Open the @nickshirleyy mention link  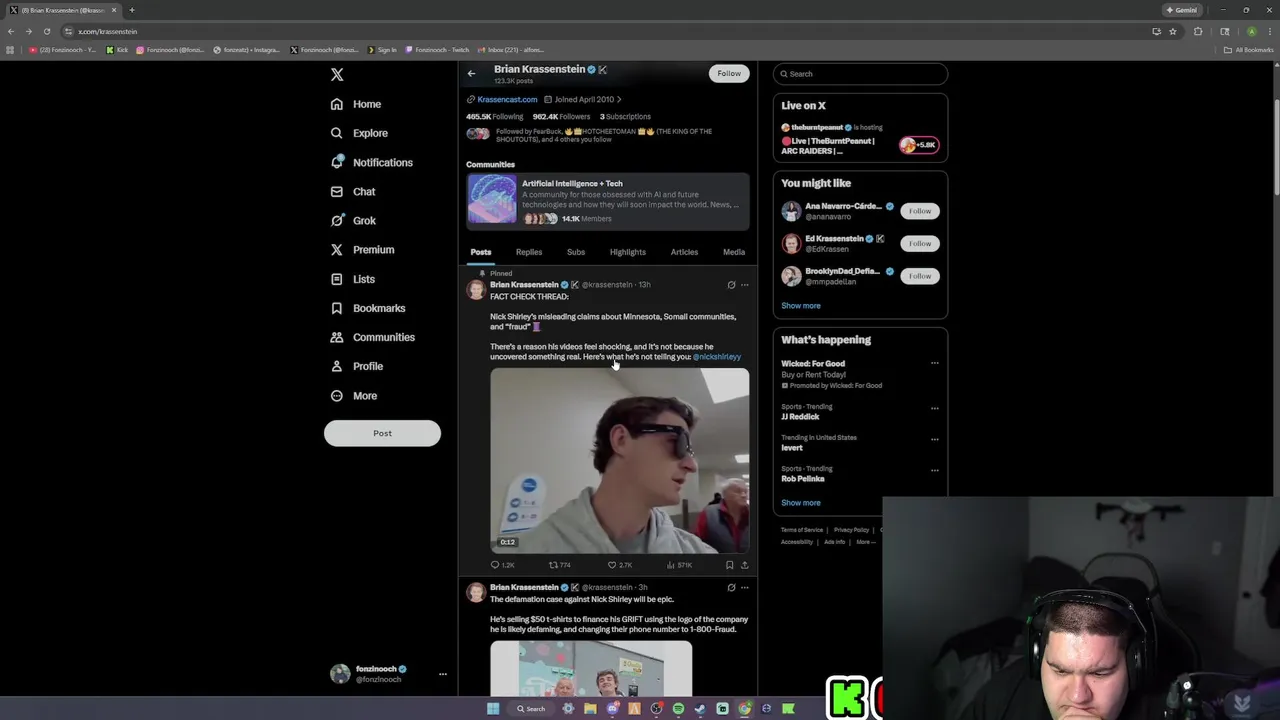point(717,357)
